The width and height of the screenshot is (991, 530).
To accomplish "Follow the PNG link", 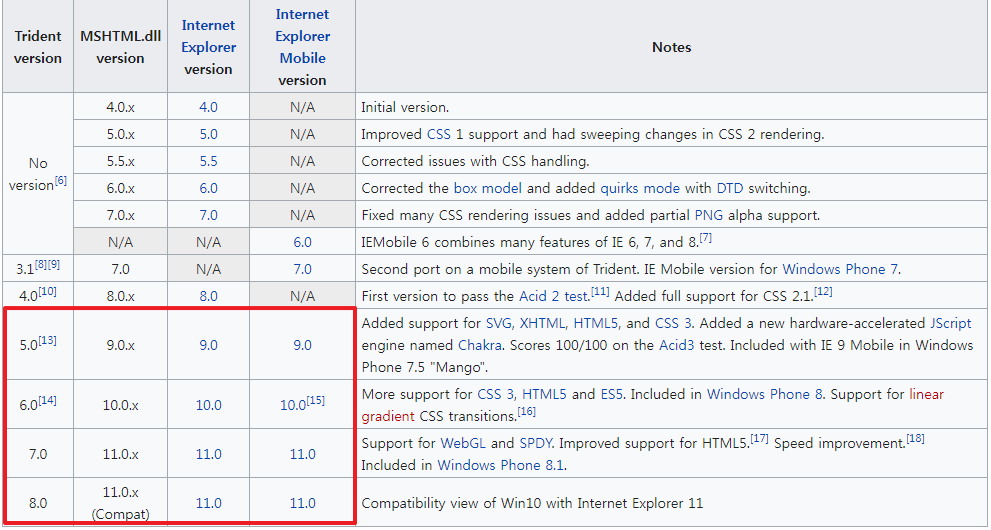I will coord(708,215).
